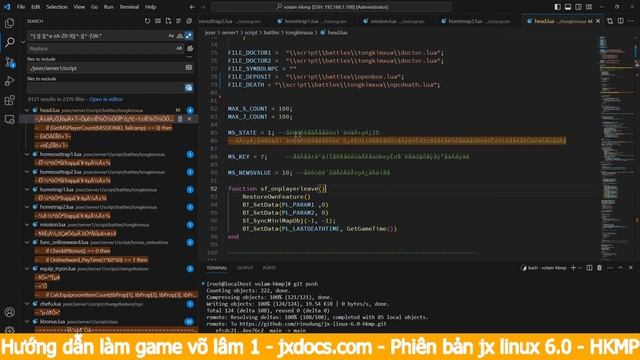Open the Go menu
This screenshot has height=360, width=640.
pos(94,7)
